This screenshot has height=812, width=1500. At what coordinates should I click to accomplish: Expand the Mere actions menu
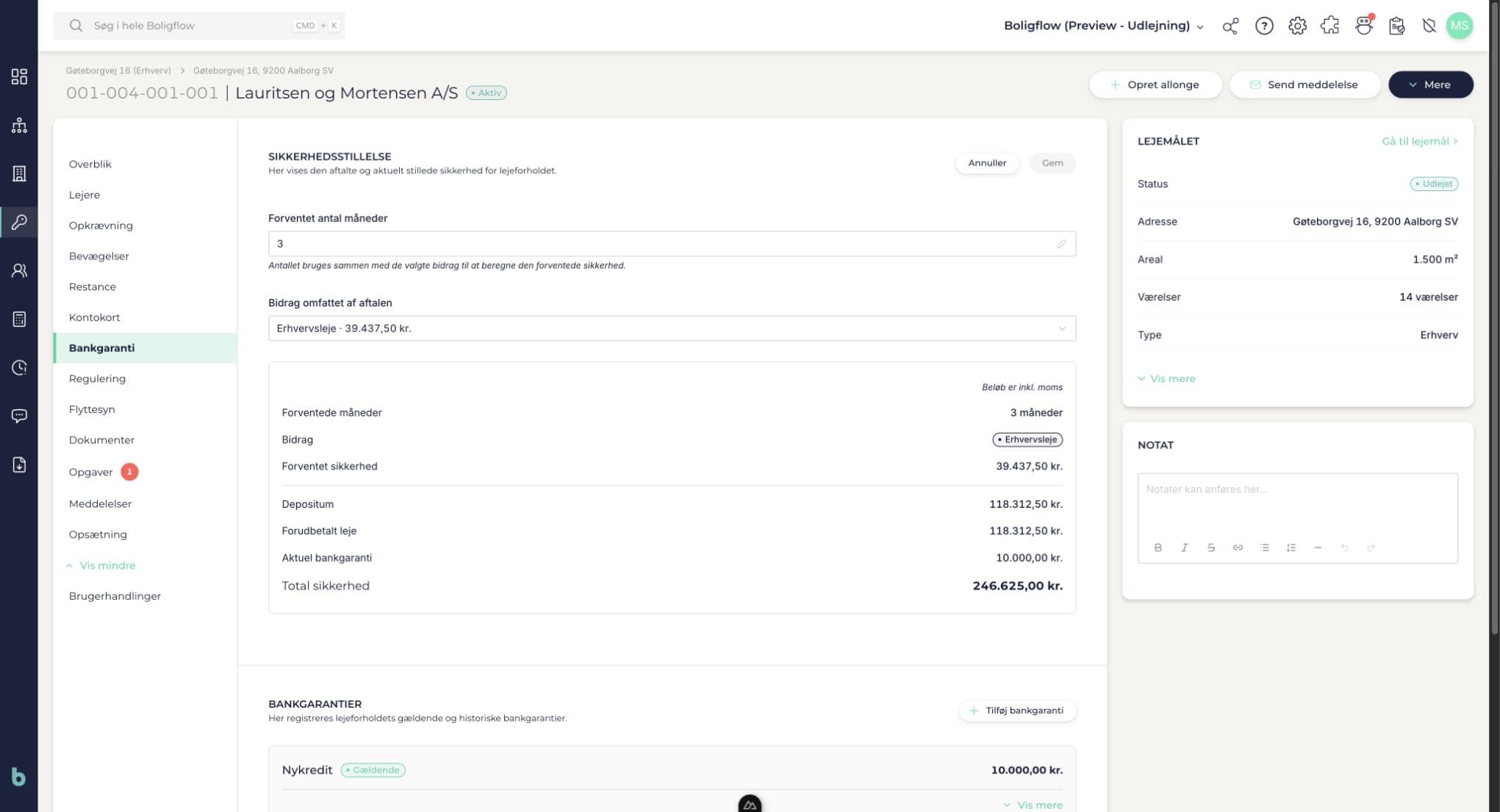[1430, 85]
